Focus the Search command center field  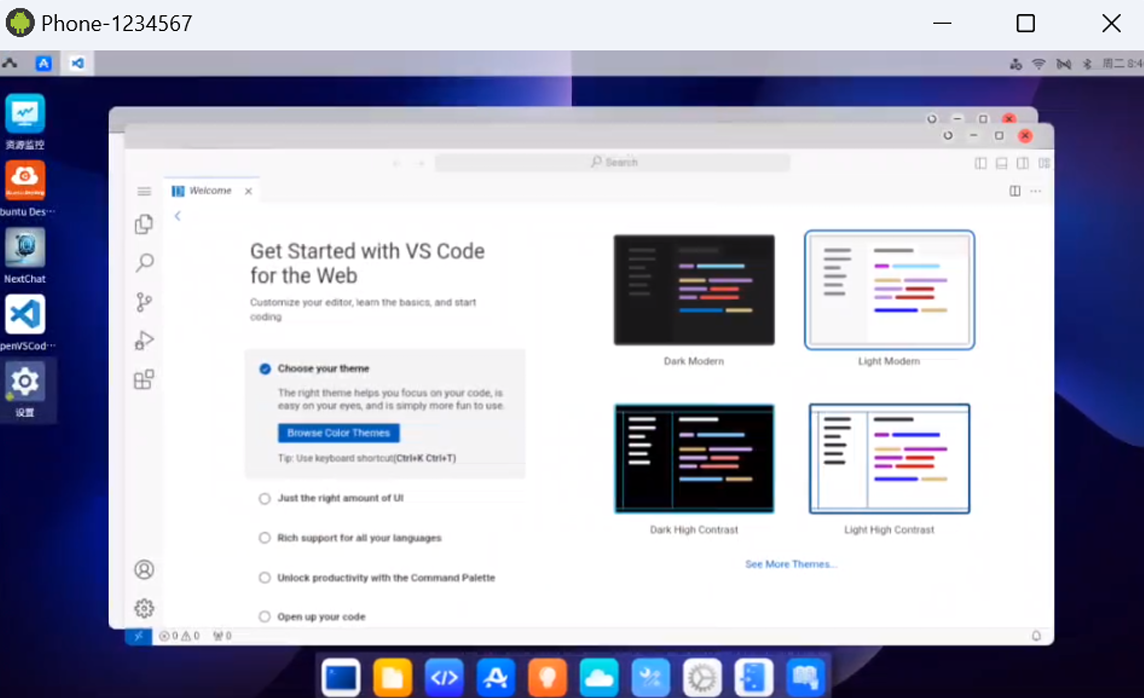point(613,163)
